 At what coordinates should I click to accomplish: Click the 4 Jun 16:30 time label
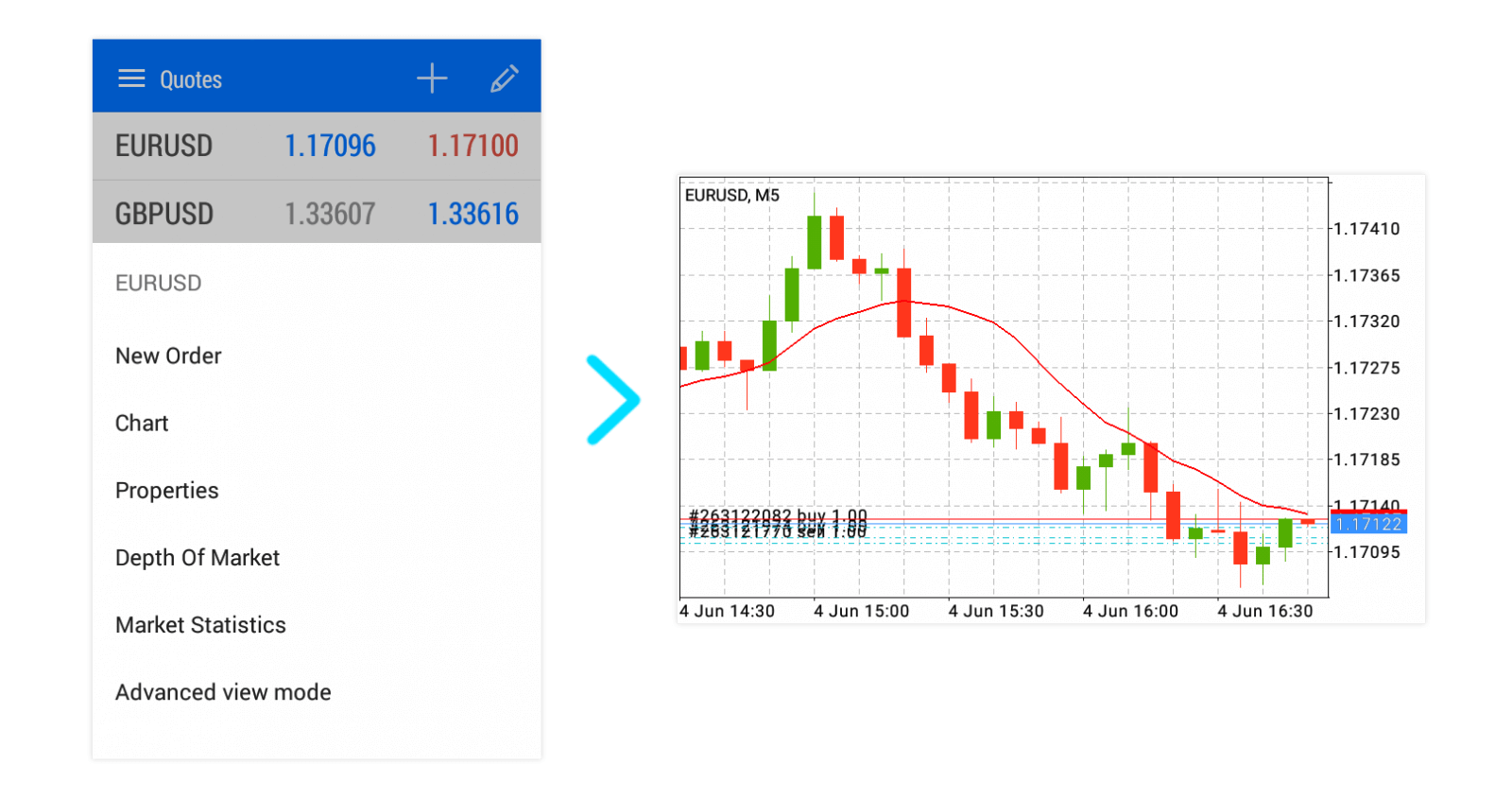point(1265,611)
